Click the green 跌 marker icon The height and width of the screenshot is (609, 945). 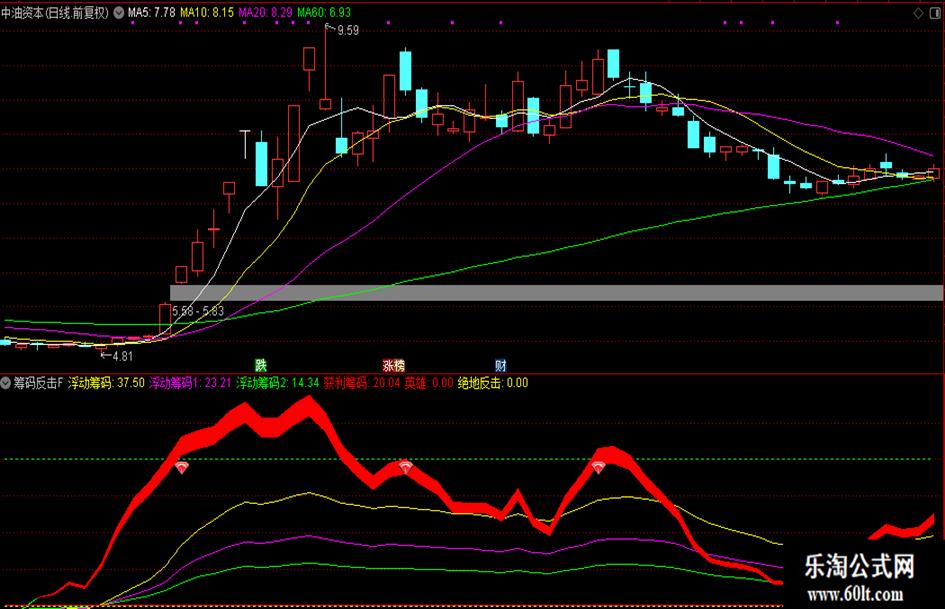[260, 365]
